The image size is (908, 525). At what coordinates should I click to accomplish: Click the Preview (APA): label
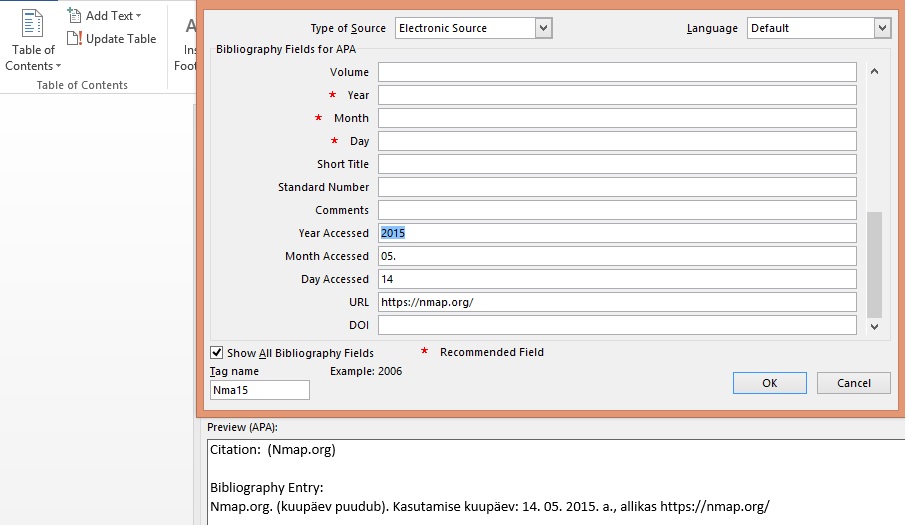pyautogui.click(x=242, y=427)
